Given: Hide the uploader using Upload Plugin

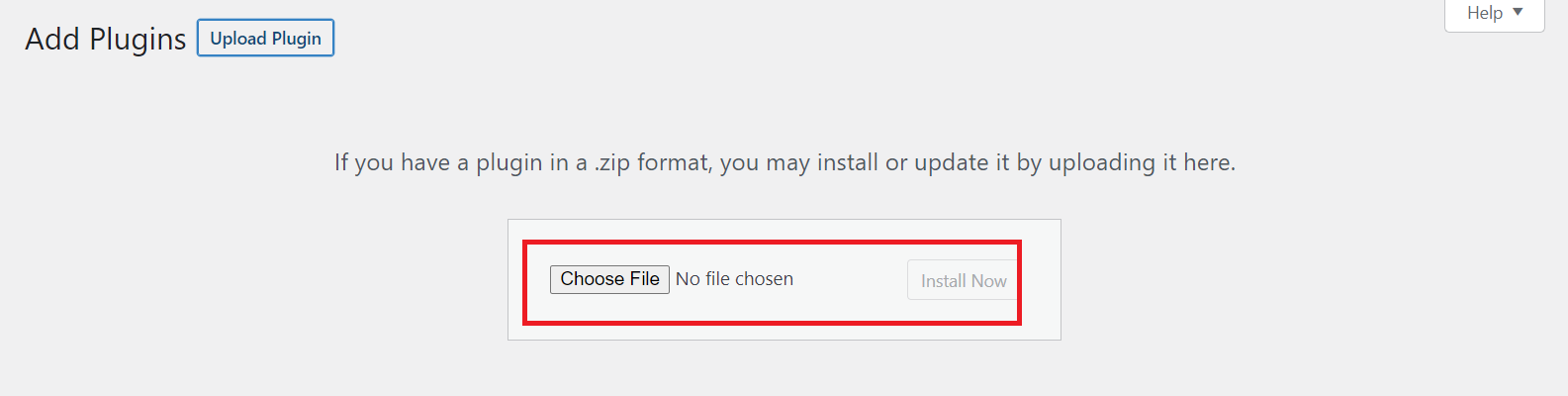Looking at the screenshot, I should [x=265, y=39].
